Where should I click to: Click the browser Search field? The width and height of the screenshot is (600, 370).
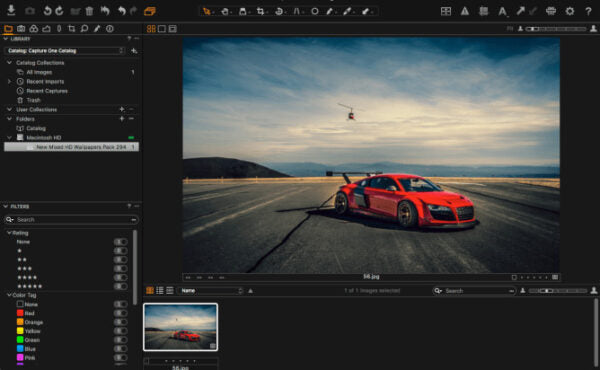click(474, 291)
